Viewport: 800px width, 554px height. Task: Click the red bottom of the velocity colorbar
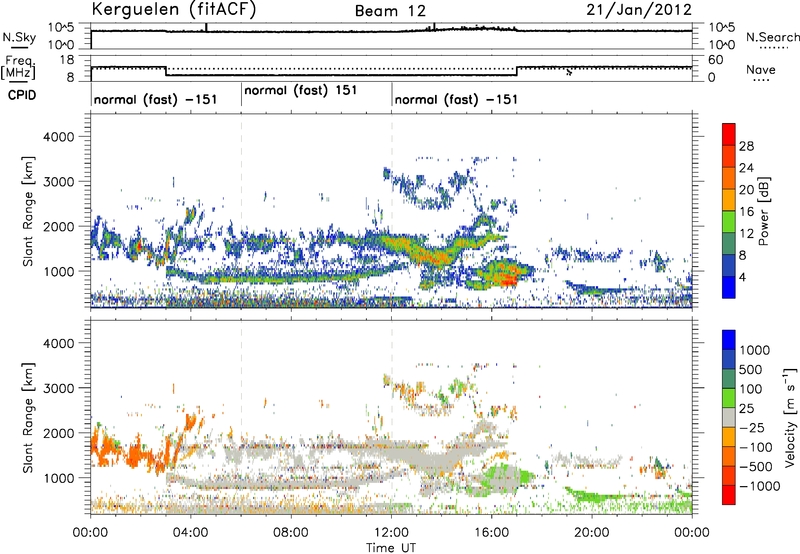click(x=729, y=495)
